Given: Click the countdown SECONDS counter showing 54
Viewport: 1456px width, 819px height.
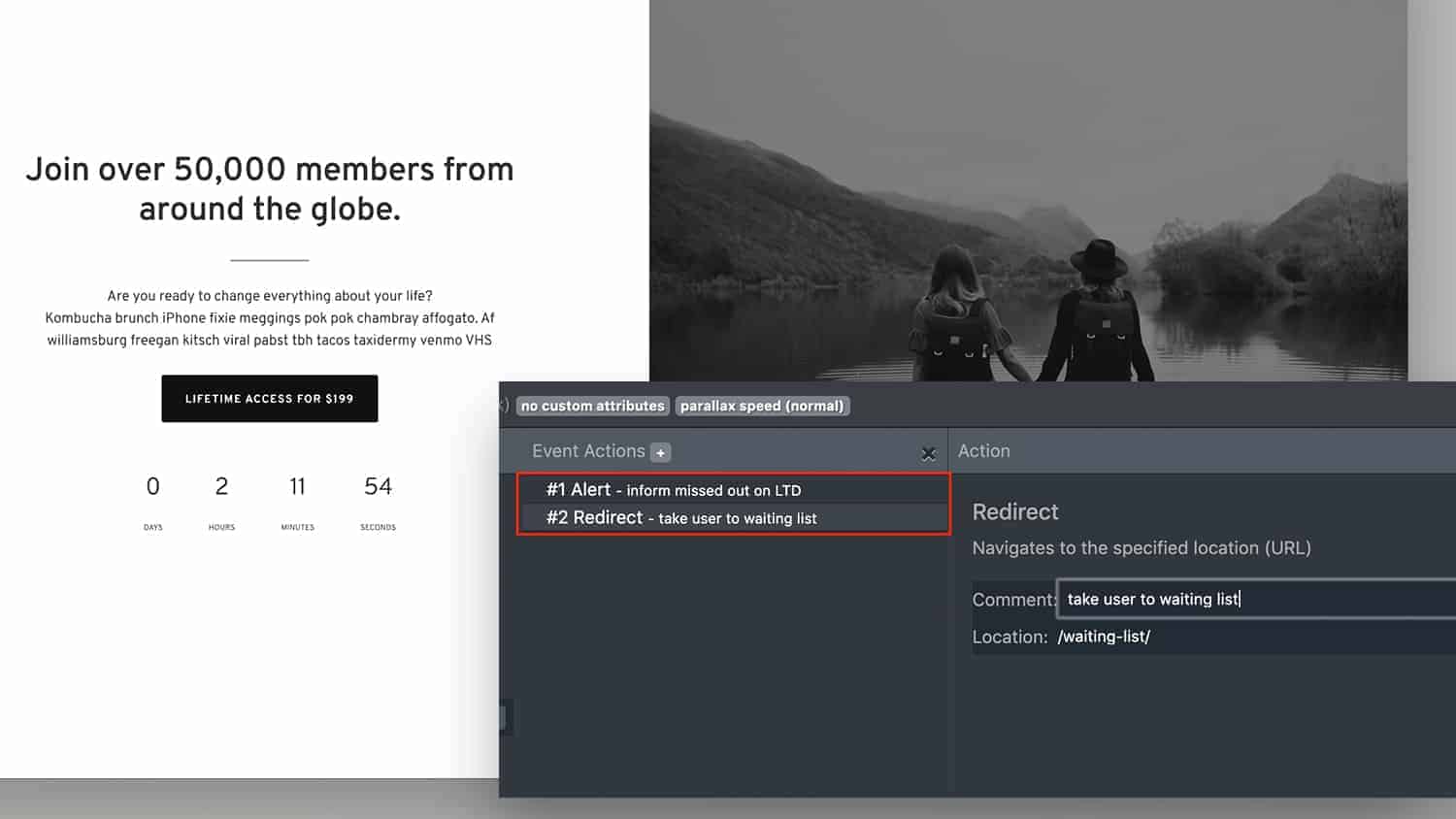Looking at the screenshot, I should [377, 486].
